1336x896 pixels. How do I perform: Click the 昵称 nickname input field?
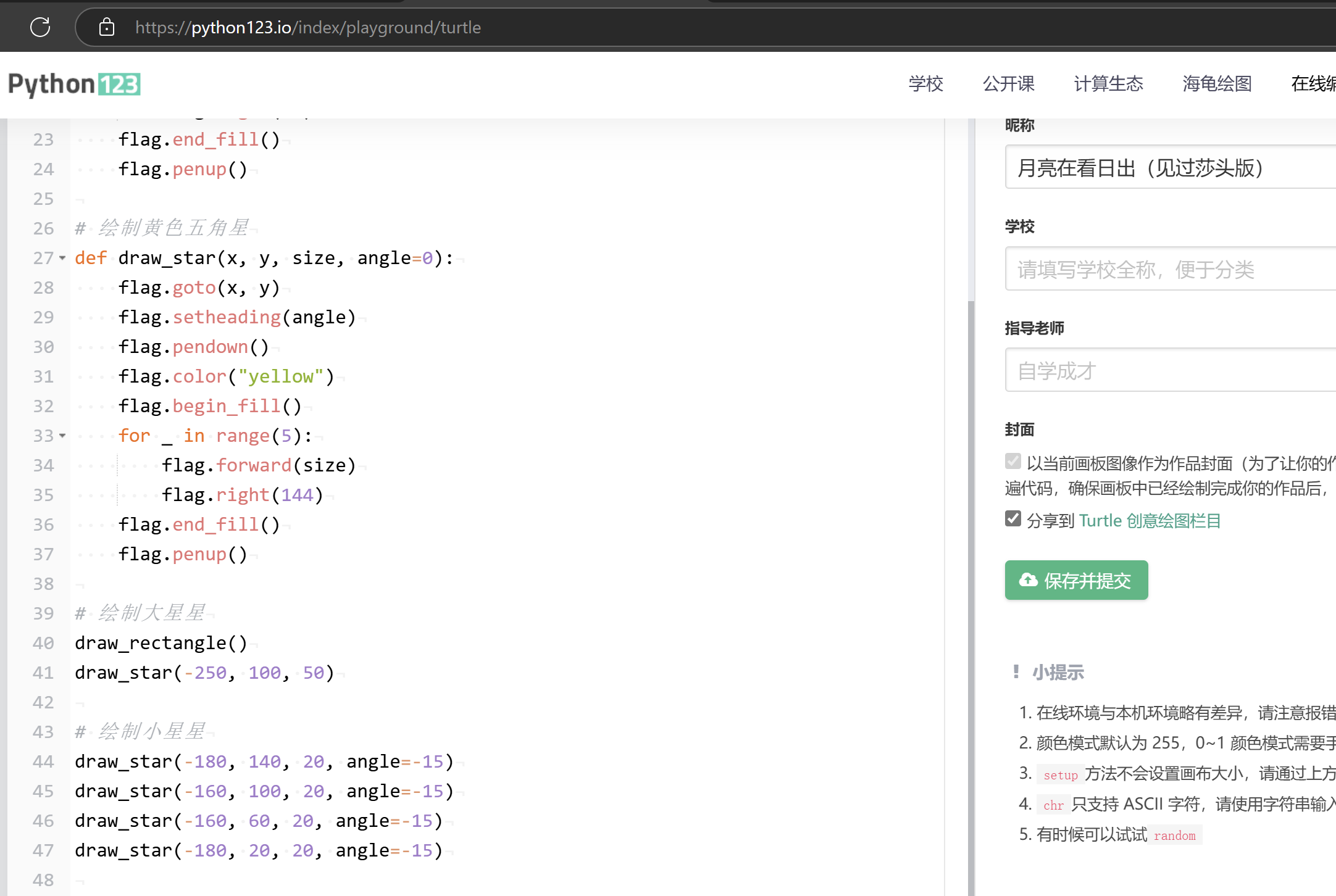click(x=1170, y=168)
